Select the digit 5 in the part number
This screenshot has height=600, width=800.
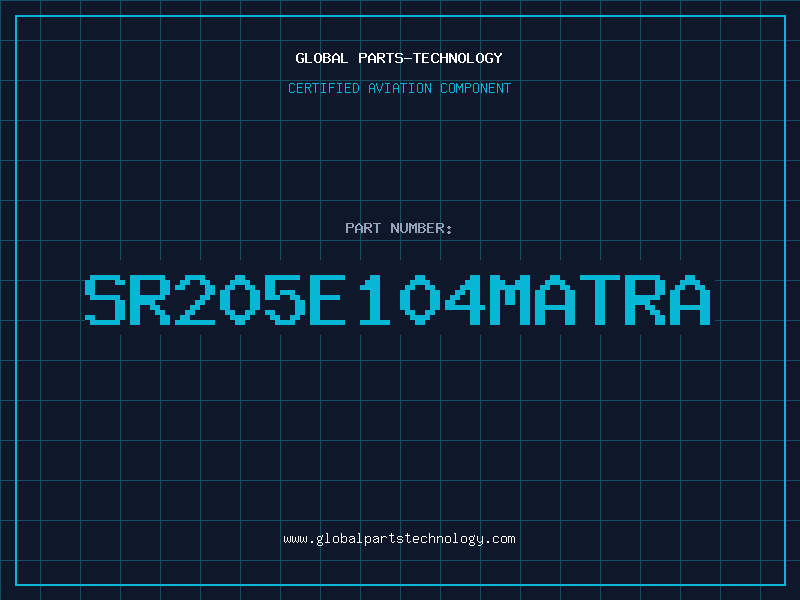(285, 299)
